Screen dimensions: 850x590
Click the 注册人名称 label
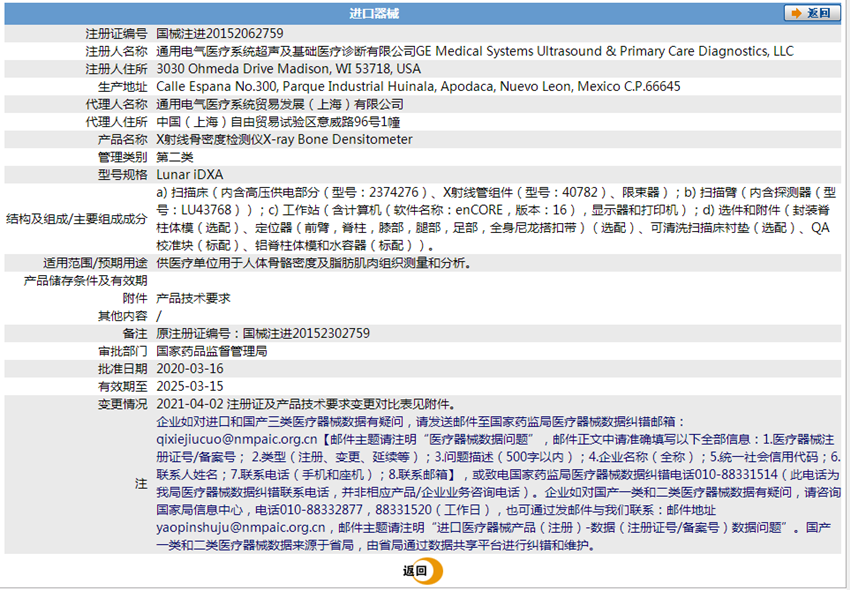coord(116,52)
